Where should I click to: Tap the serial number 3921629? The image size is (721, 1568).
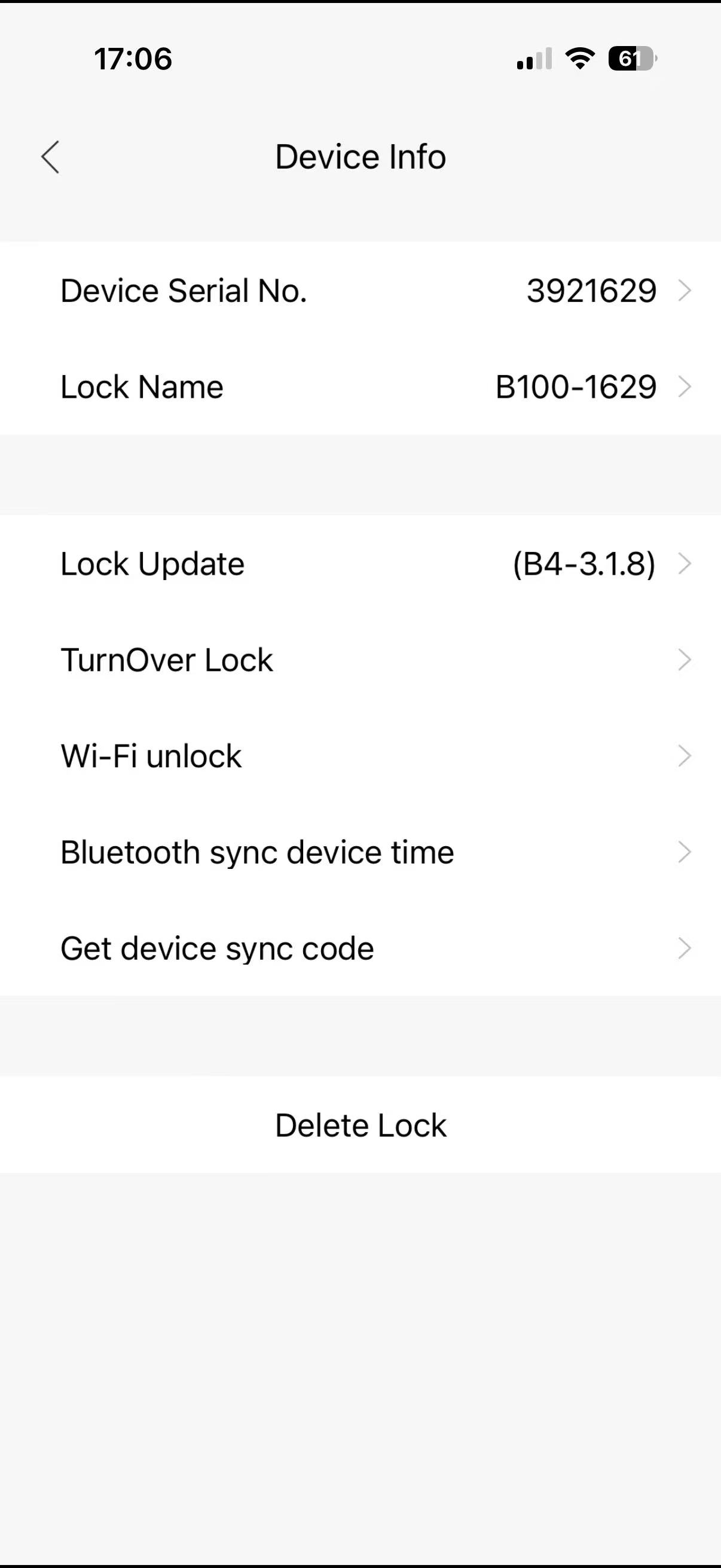click(x=591, y=291)
